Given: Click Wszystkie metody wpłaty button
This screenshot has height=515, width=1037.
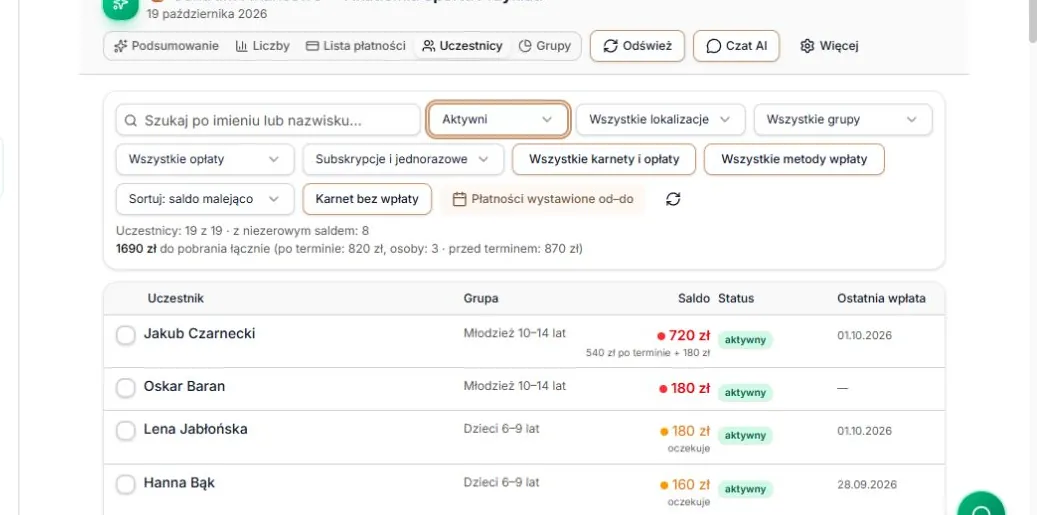Looking at the screenshot, I should (x=794, y=159).
